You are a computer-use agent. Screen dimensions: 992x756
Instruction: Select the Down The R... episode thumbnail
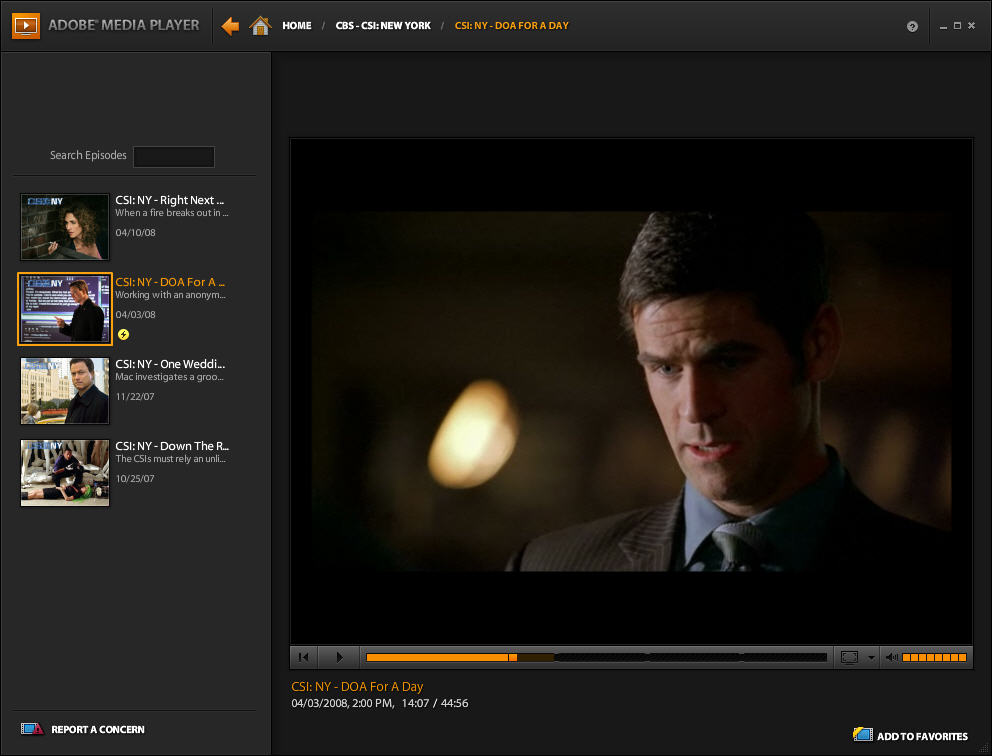[x=65, y=473]
